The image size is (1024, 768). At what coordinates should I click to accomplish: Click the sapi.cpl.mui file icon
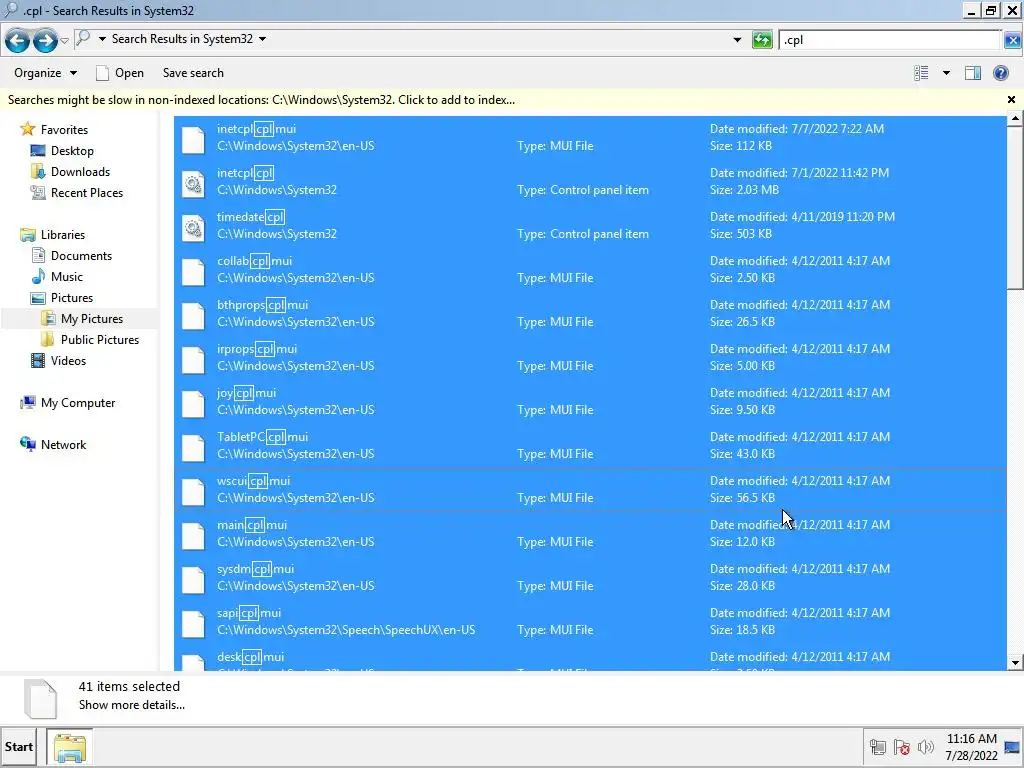(193, 624)
